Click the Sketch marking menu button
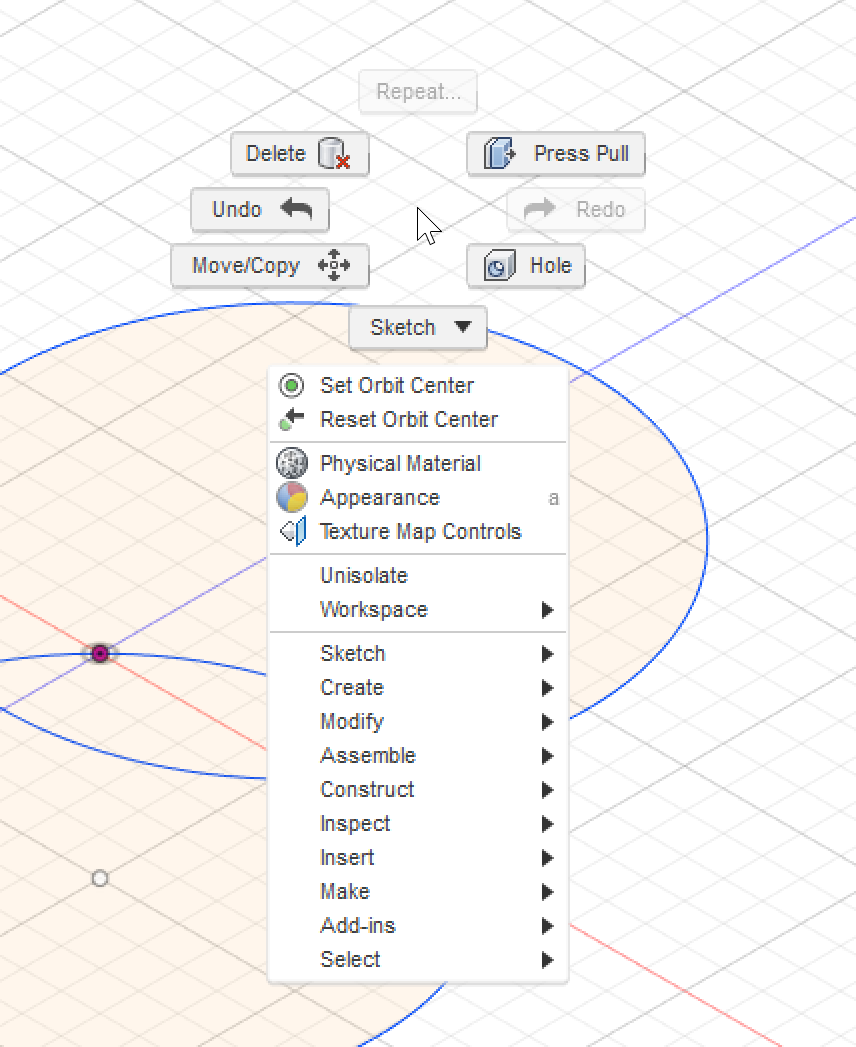This screenshot has width=856, height=1047. (x=418, y=327)
